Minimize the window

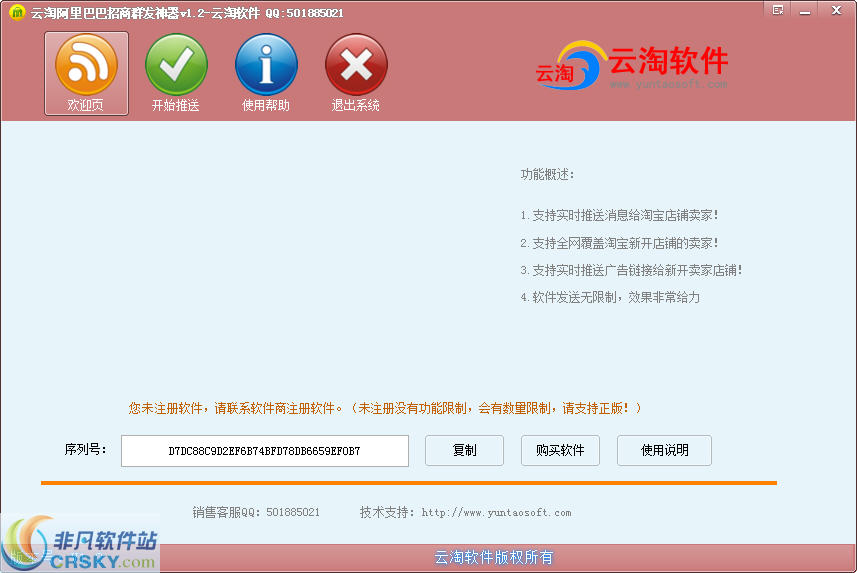coord(805,10)
